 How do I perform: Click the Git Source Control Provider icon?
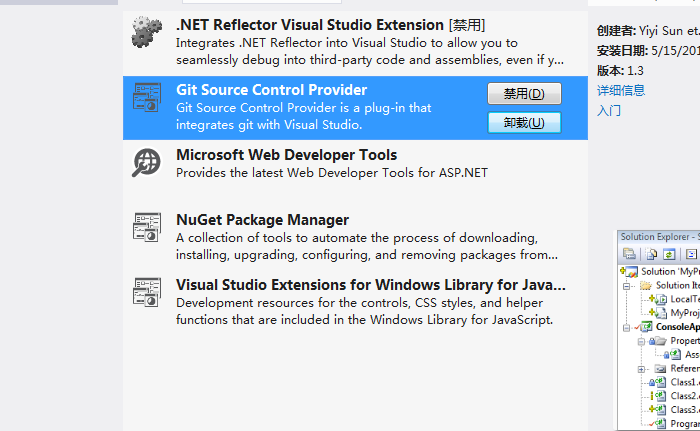(146, 97)
